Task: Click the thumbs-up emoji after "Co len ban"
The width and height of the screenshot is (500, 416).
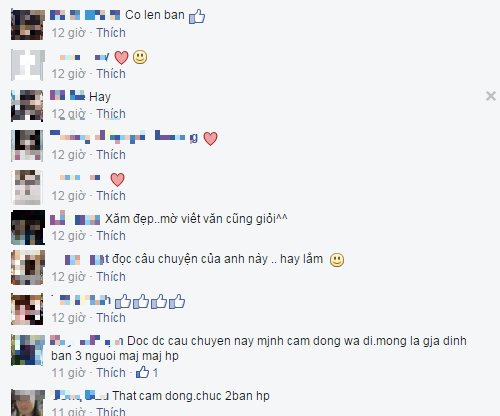Action: point(197,16)
